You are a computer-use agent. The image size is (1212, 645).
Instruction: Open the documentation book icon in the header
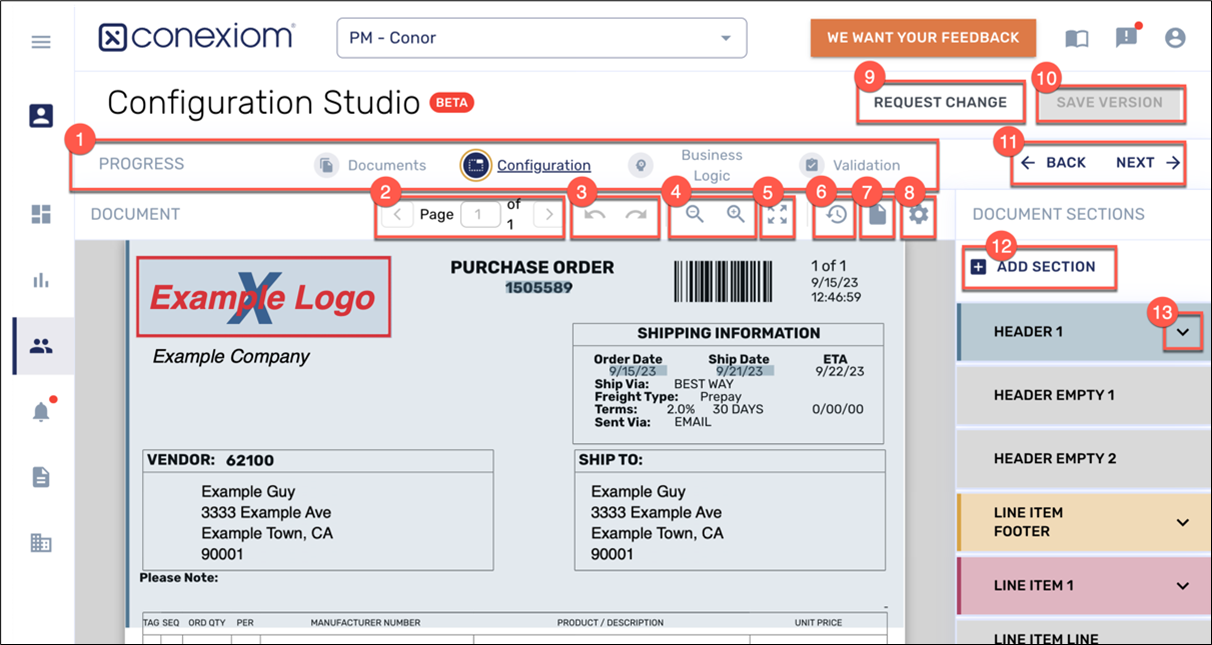coord(1075,37)
